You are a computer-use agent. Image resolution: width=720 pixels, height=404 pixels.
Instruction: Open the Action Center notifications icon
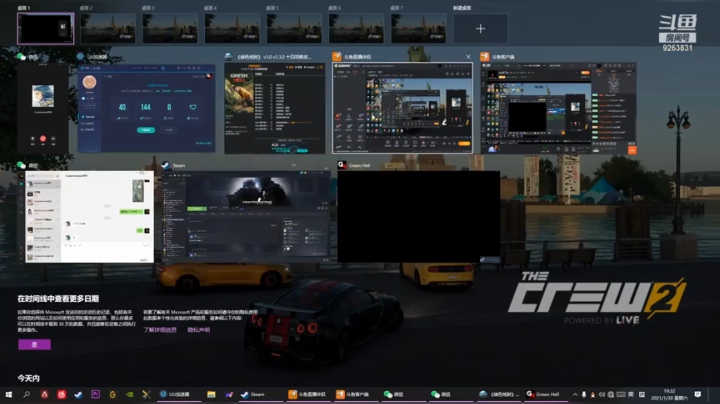coord(698,394)
